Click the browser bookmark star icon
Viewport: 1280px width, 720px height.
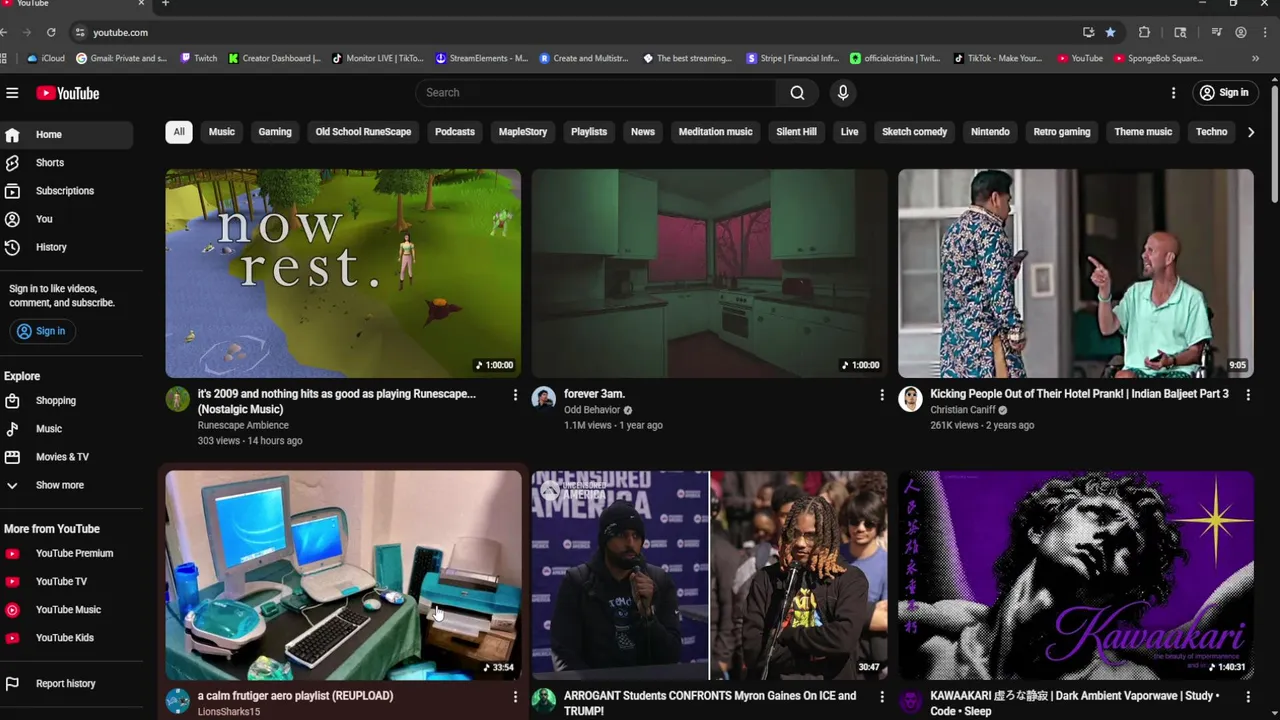(x=1110, y=32)
